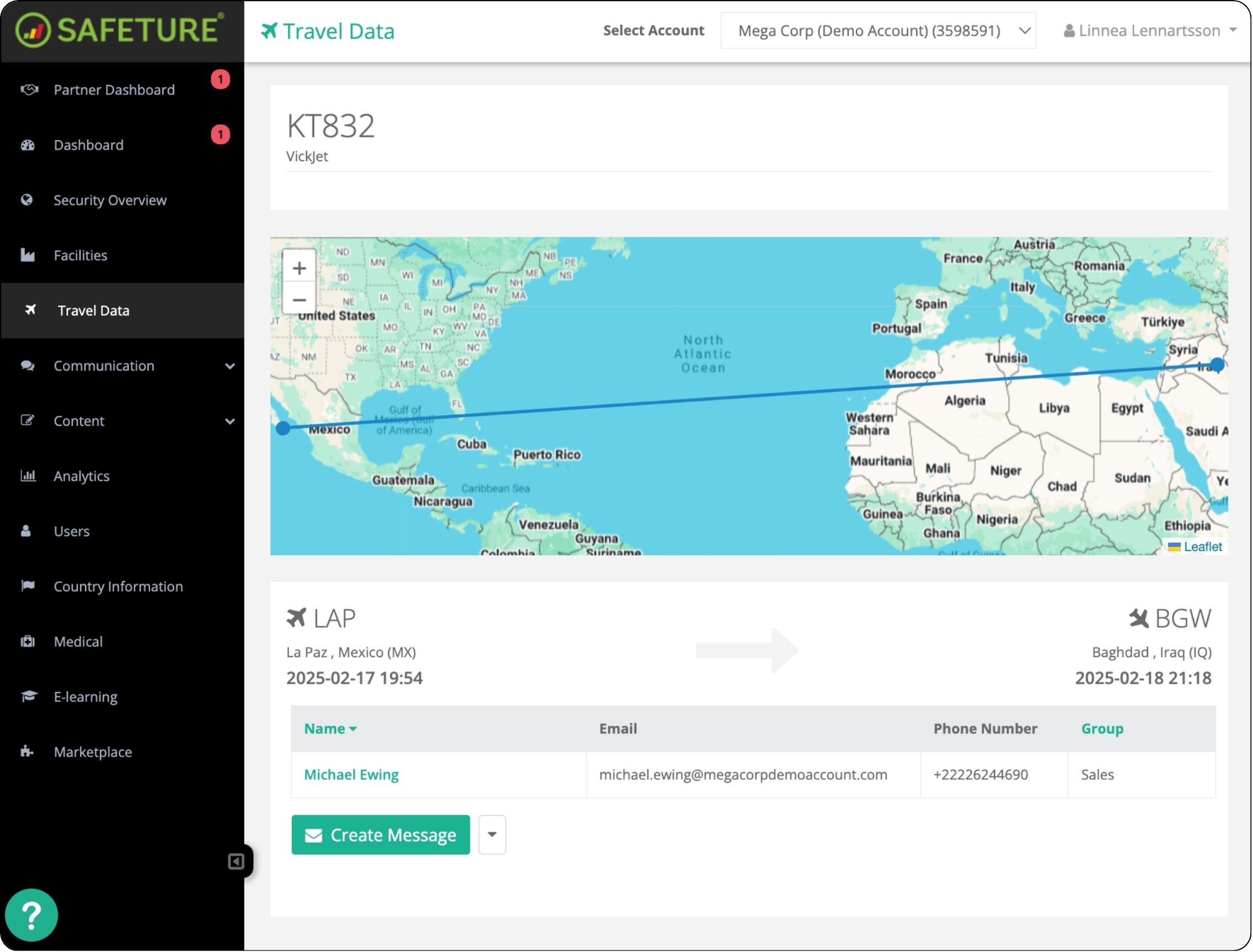View the Users section

pos(71,531)
